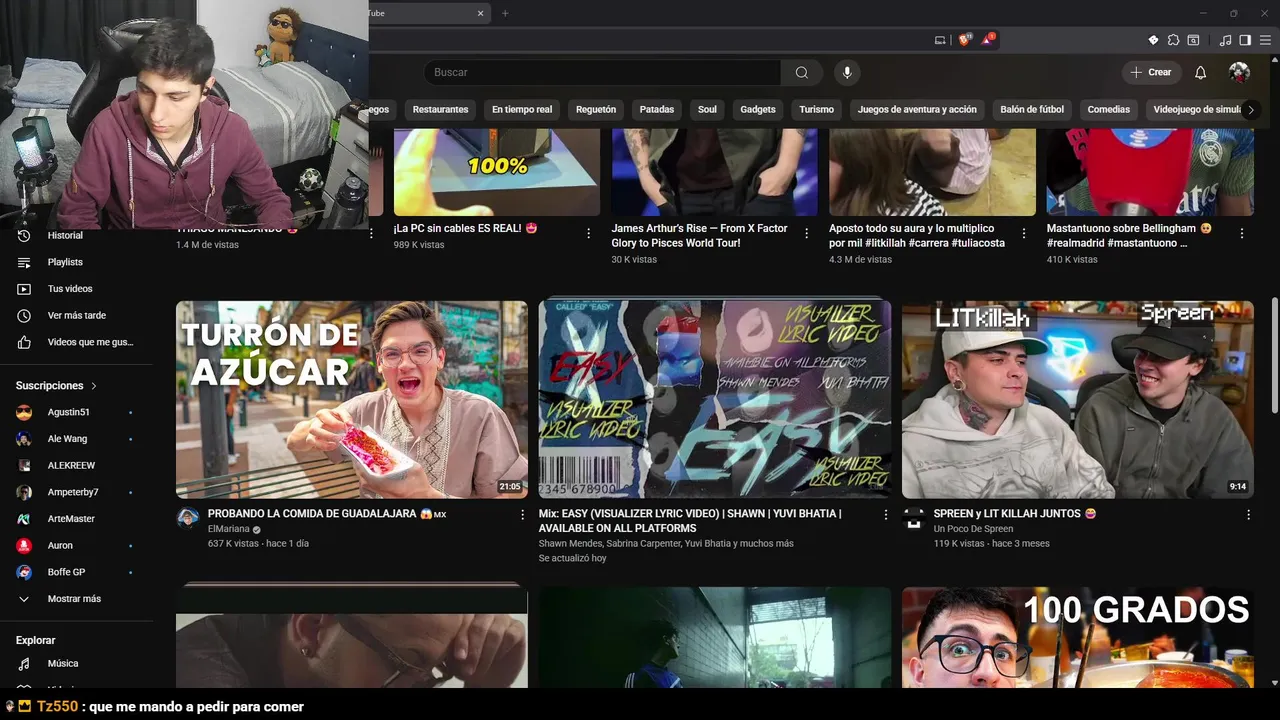
Task: Select the Turismo filter chip
Action: pos(817,109)
